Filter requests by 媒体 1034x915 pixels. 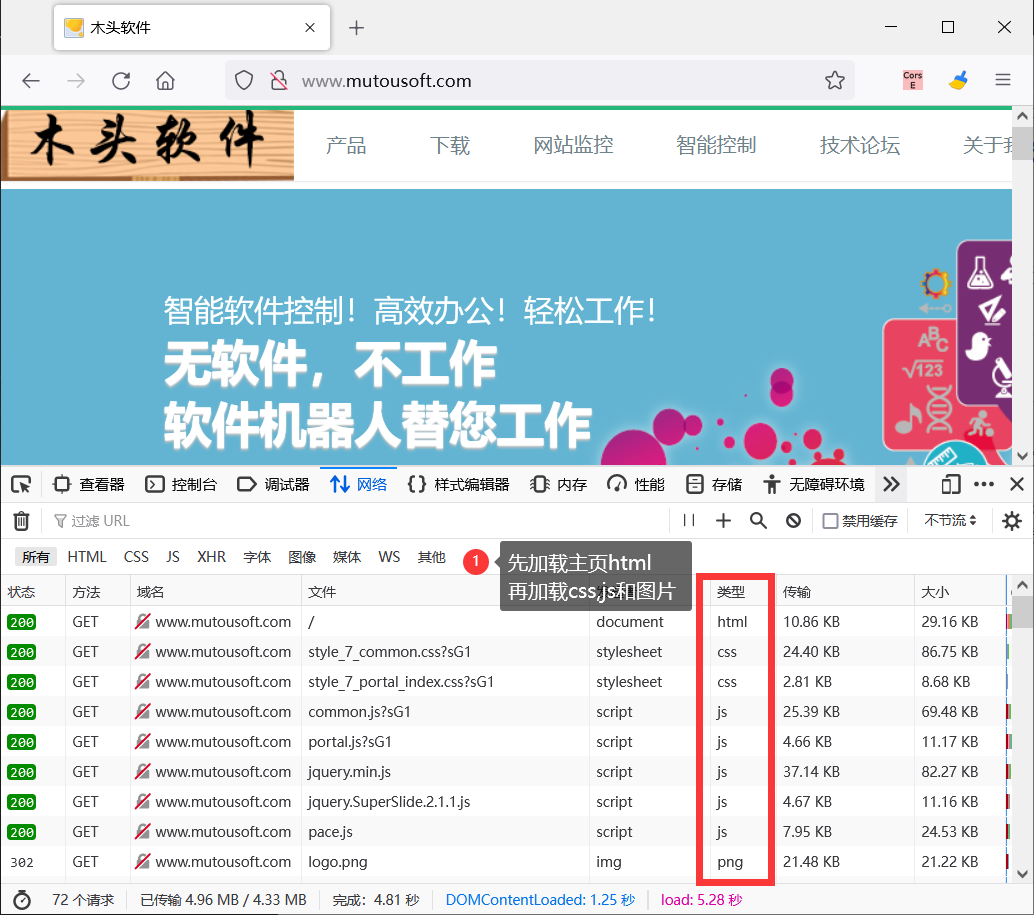[347, 557]
